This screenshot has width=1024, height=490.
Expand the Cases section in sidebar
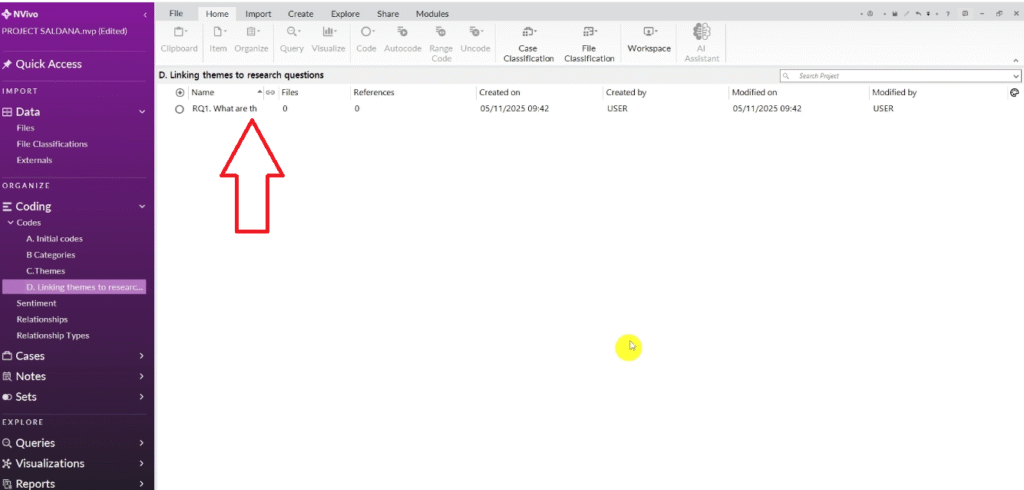(x=141, y=356)
